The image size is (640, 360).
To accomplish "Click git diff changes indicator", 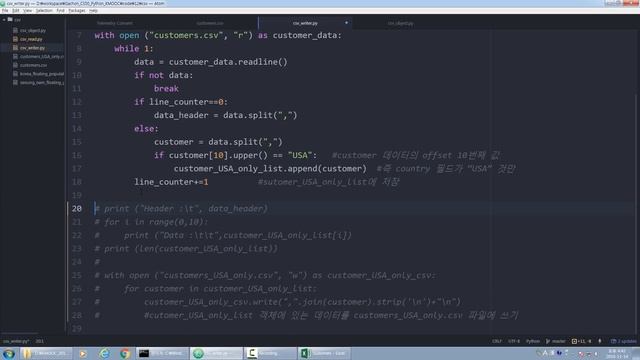I will click(581, 341).
